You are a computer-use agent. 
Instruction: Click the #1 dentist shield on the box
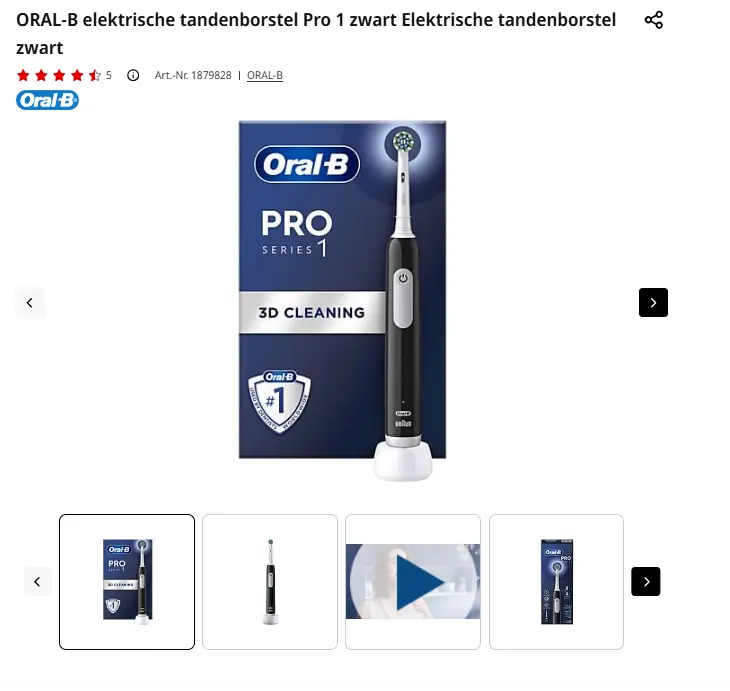[x=279, y=401]
